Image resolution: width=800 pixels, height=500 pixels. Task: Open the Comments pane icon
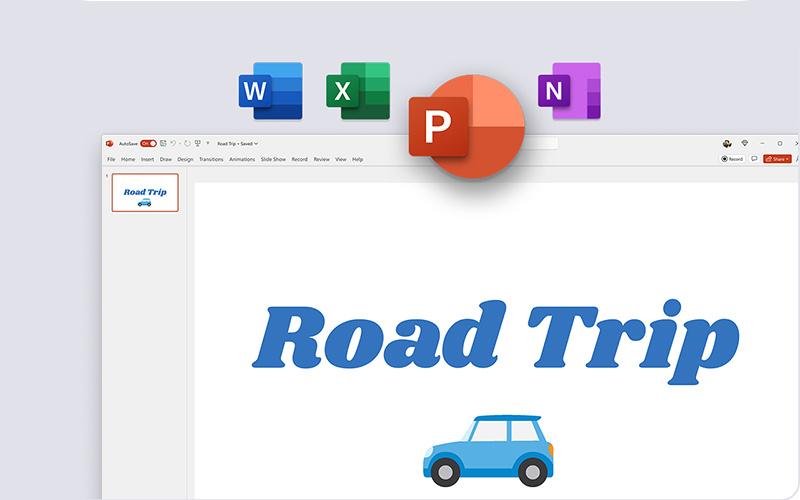(753, 159)
